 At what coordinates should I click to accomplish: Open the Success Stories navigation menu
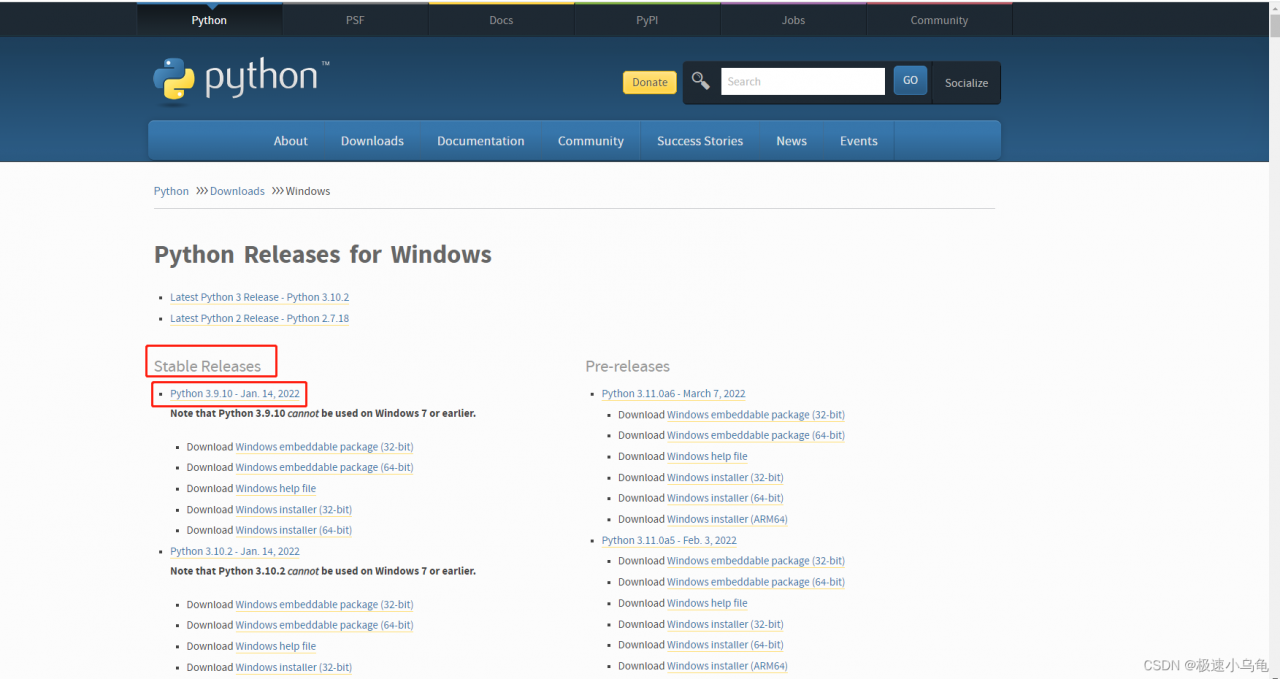click(700, 141)
